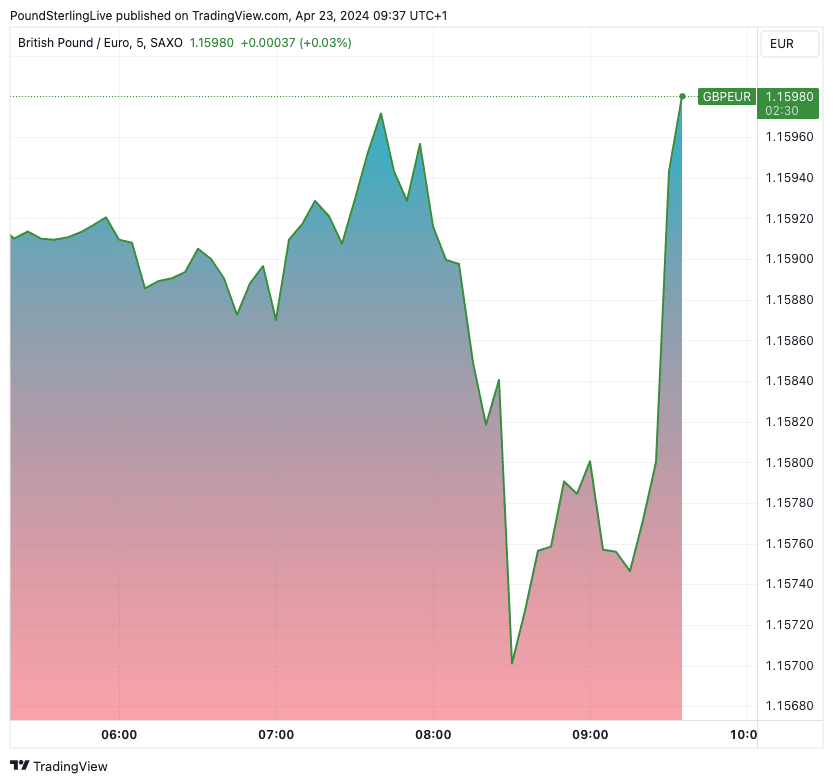
Task: Click the British Pound / Euro title
Action: pyautogui.click(x=73, y=43)
